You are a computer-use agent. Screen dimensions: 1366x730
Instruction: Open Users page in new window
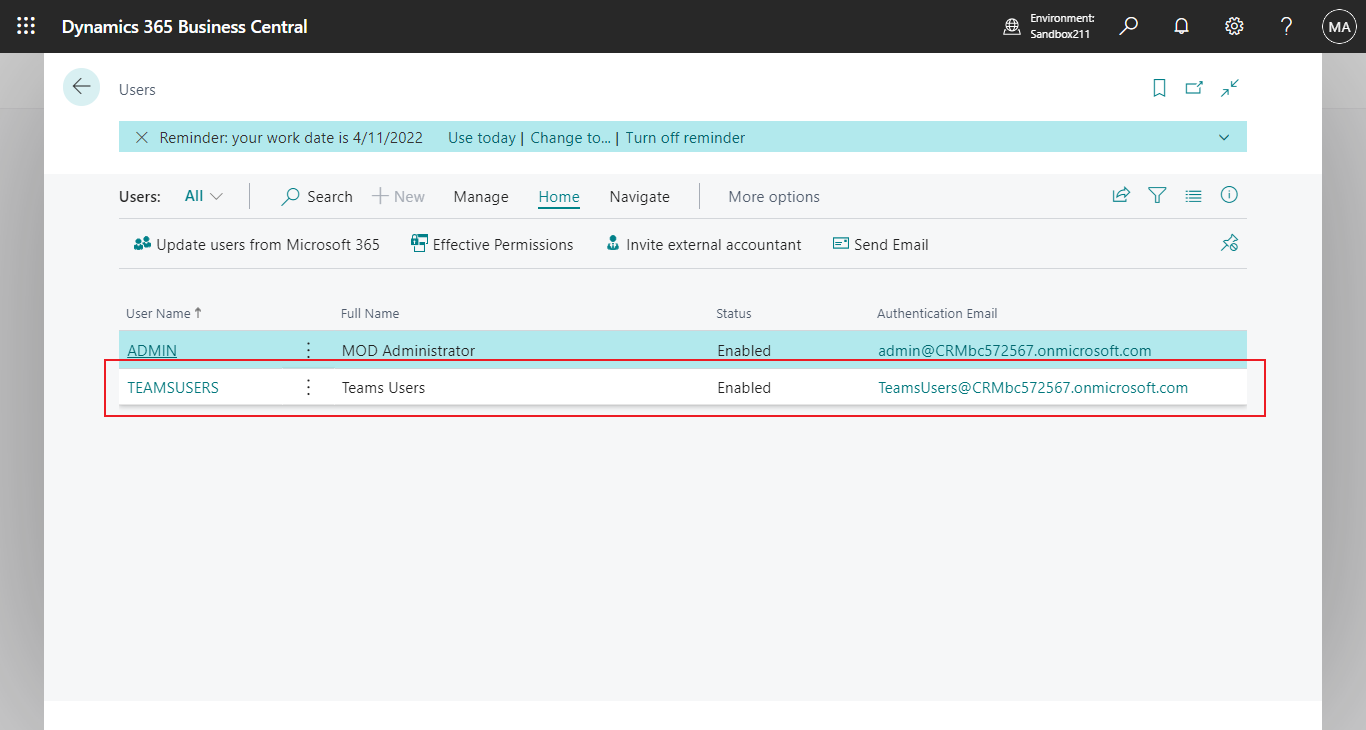pos(1194,88)
